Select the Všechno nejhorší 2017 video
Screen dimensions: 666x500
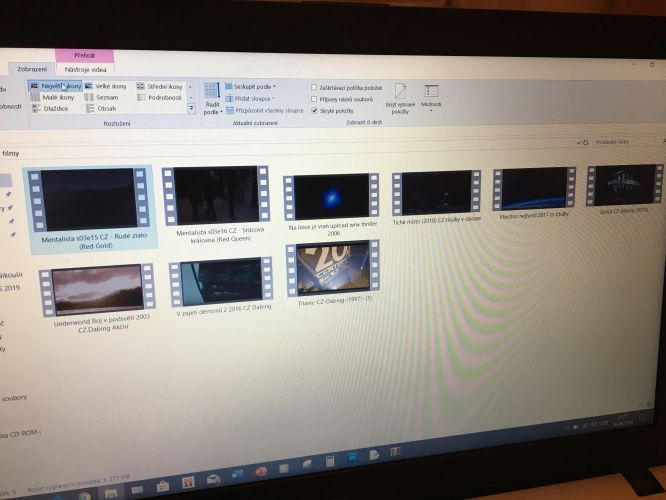click(x=534, y=193)
